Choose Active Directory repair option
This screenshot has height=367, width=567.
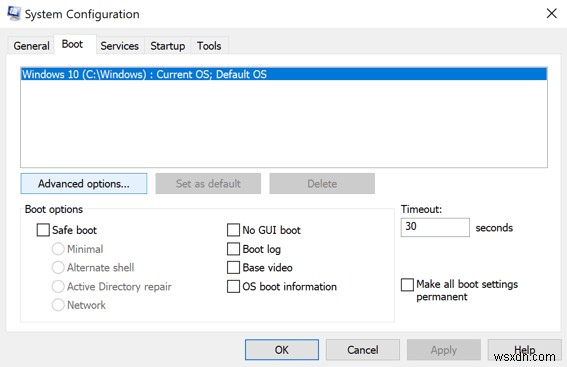(58, 286)
